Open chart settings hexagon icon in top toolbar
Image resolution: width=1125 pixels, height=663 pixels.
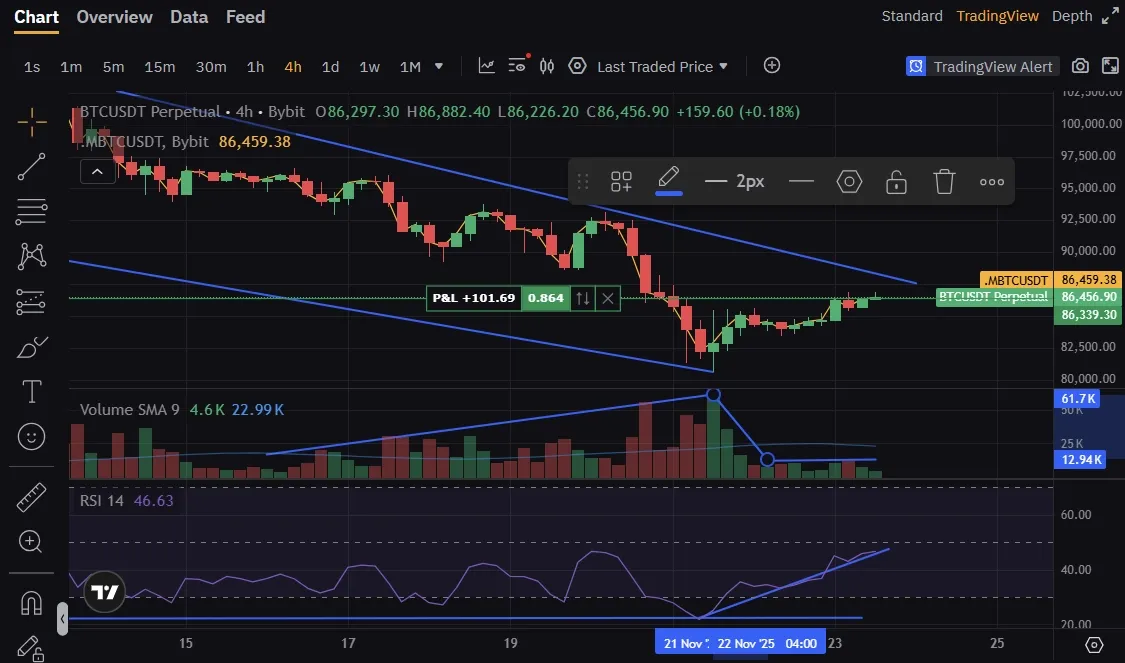coord(577,66)
